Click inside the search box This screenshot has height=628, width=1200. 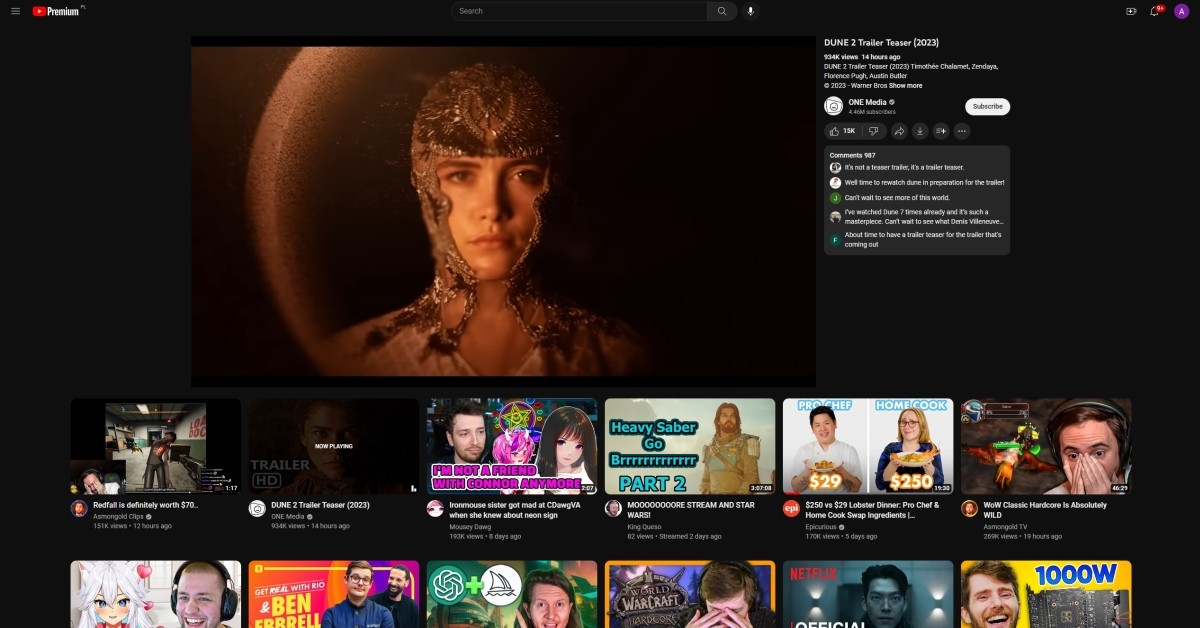tap(580, 11)
